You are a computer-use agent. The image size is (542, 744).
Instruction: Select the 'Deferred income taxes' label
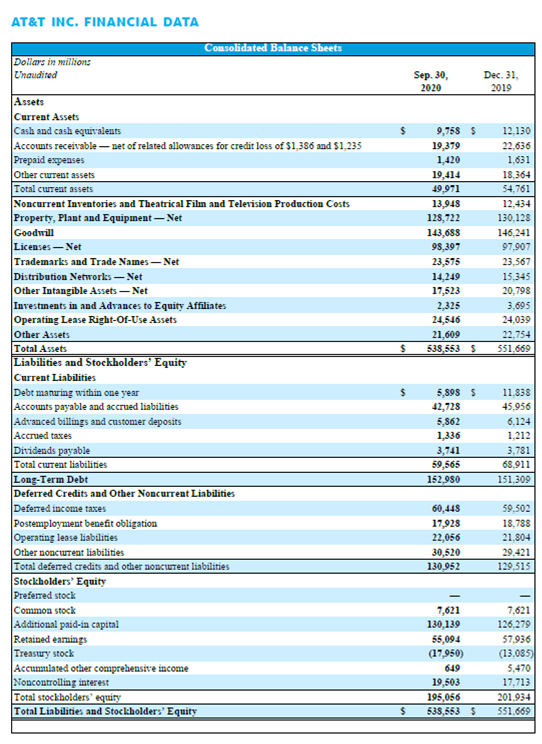pos(60,509)
